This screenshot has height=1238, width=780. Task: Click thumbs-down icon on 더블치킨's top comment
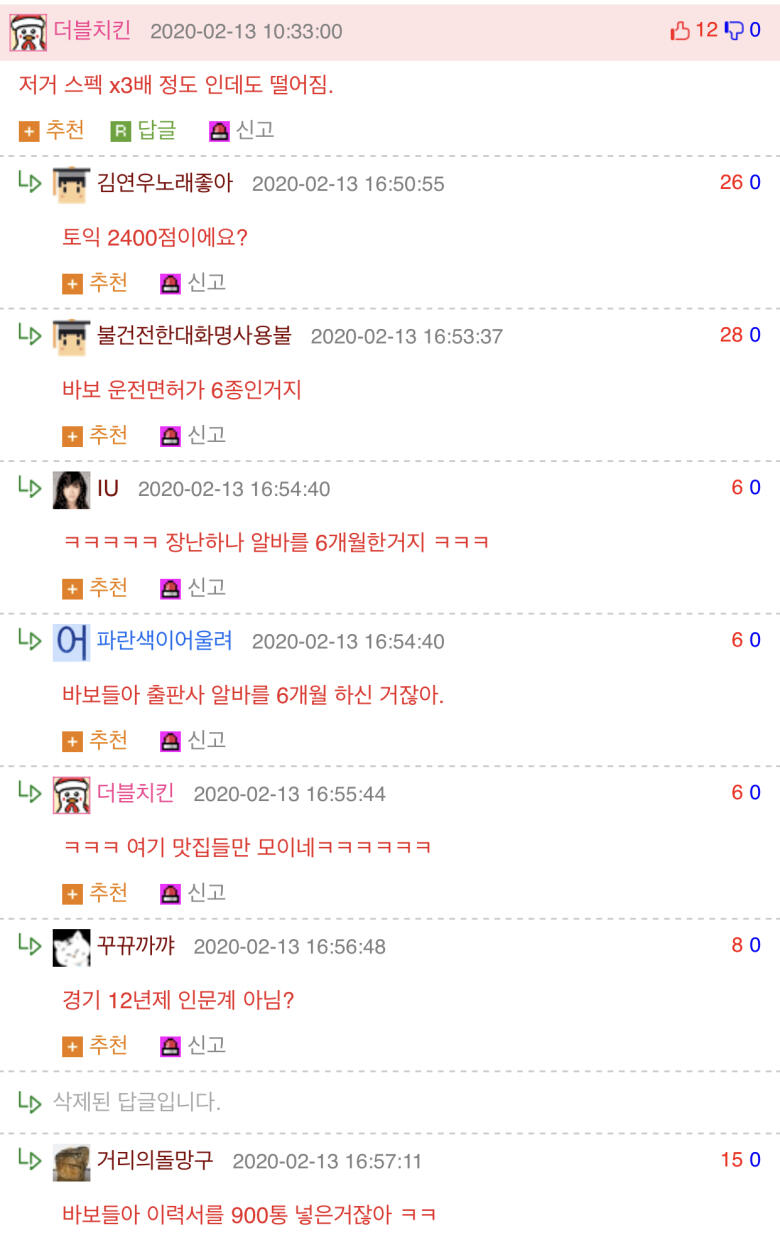coord(734,31)
